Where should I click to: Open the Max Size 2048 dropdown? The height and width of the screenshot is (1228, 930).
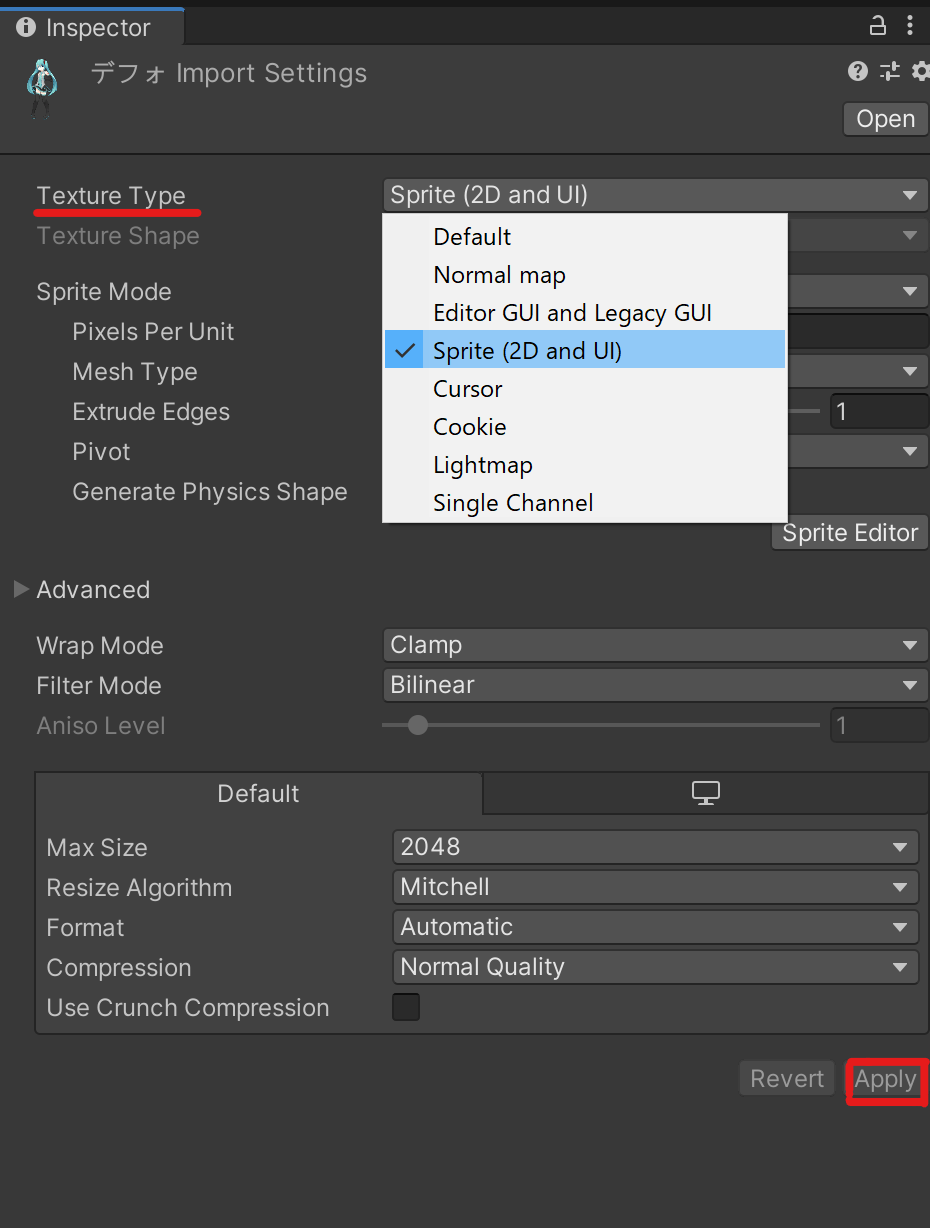tap(655, 847)
